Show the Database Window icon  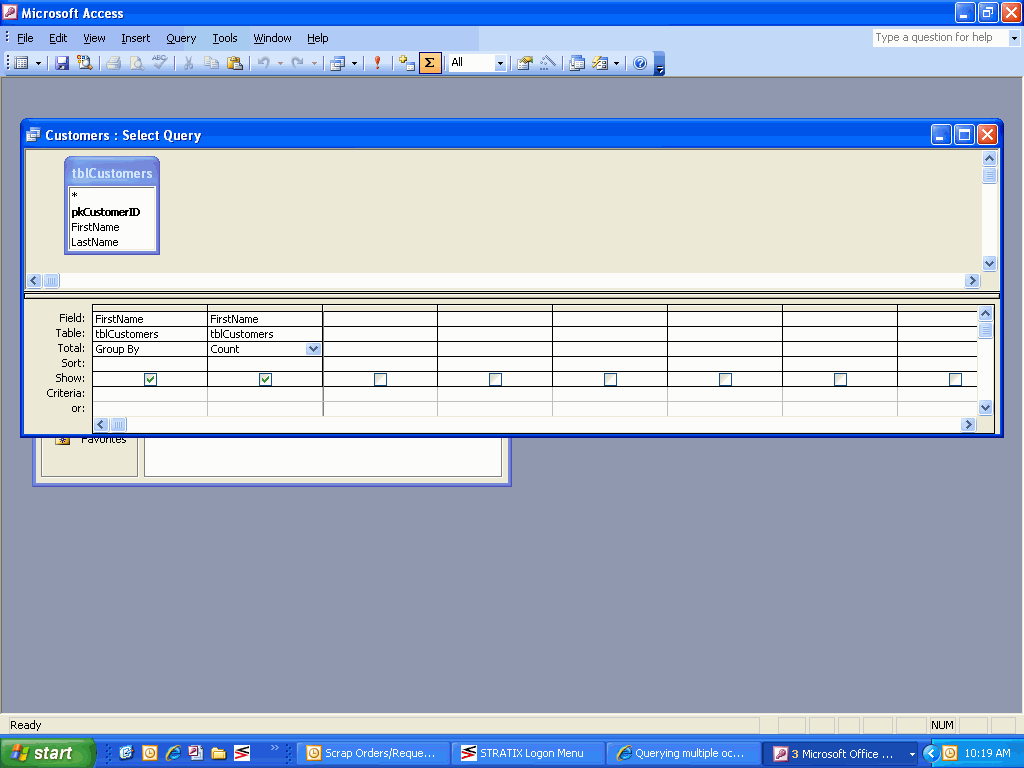(x=577, y=63)
